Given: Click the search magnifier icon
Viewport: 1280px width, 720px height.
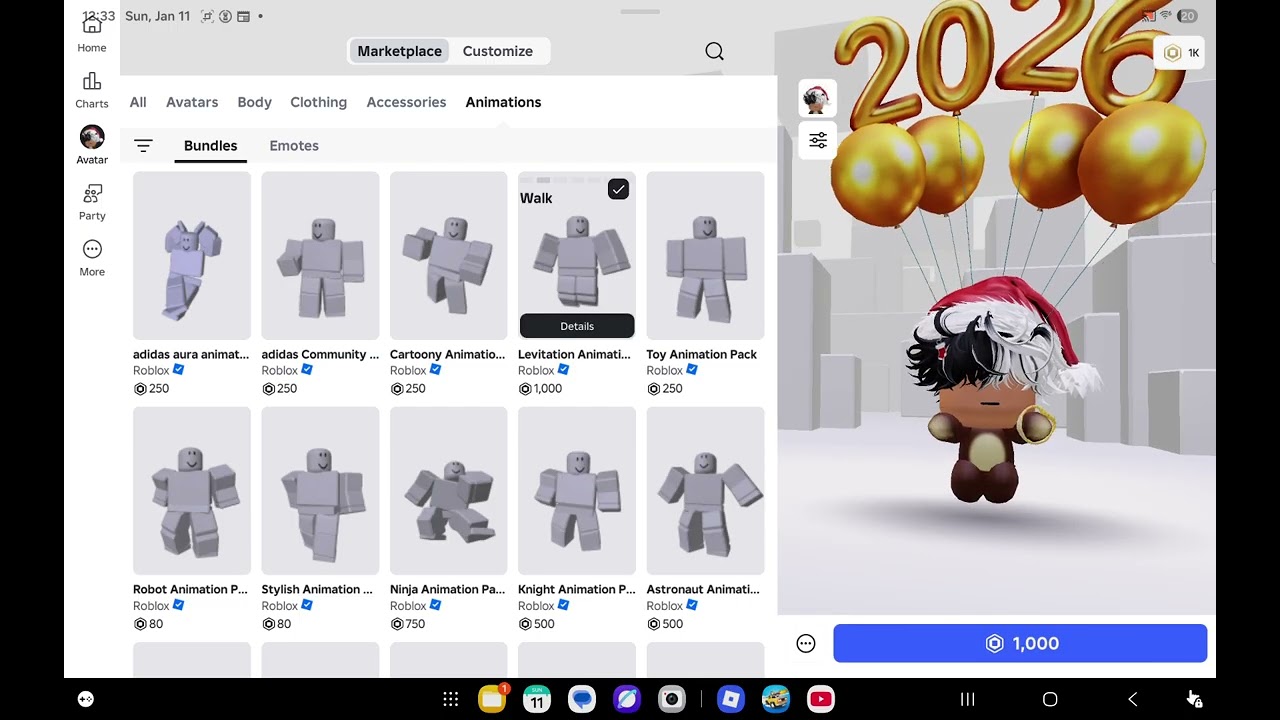Looking at the screenshot, I should (x=714, y=51).
